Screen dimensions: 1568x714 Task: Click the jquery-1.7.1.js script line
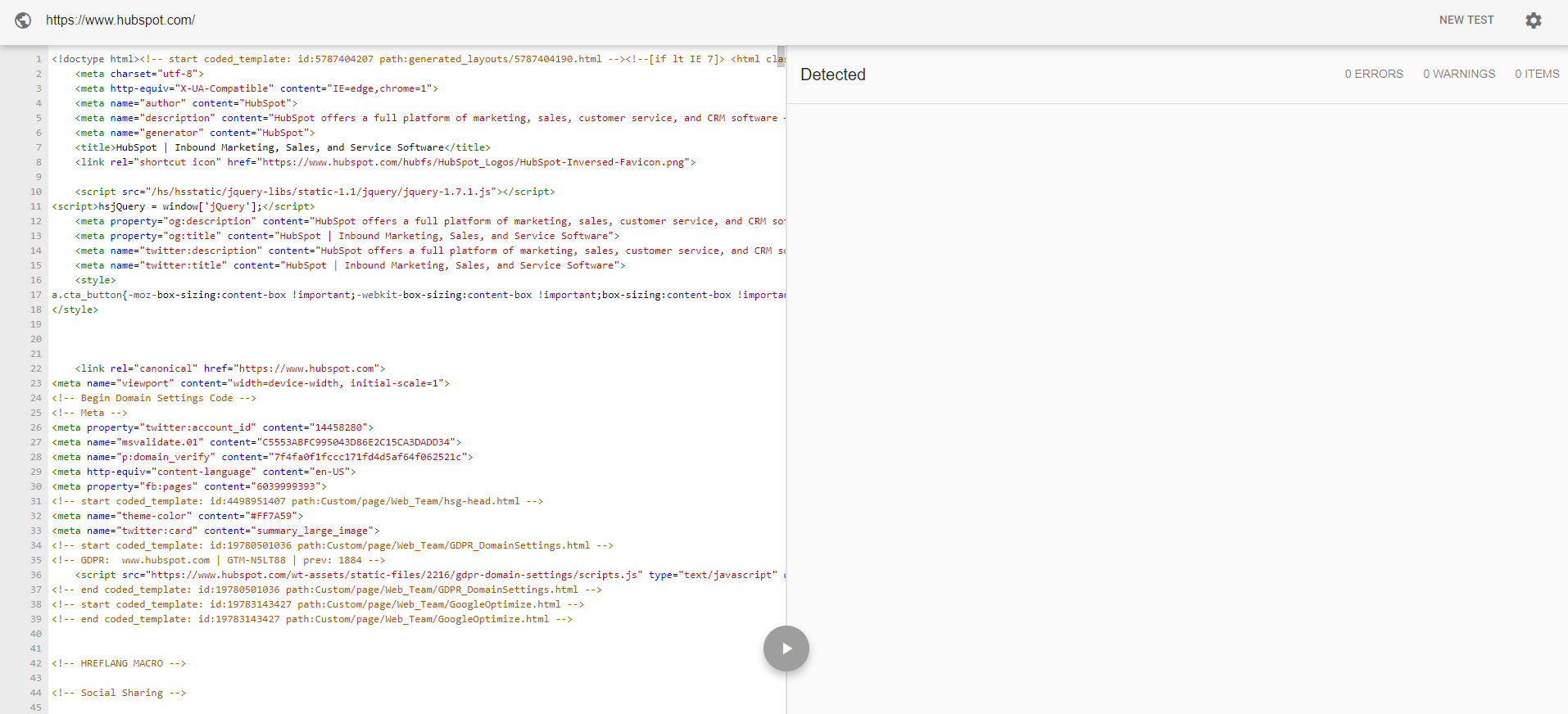point(315,192)
